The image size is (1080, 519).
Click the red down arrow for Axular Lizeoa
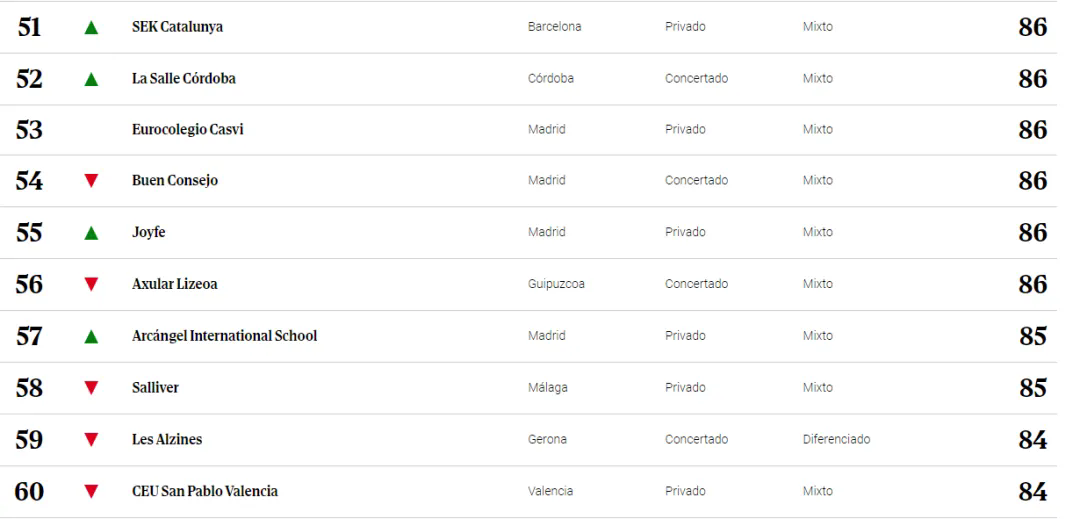tap(91, 284)
